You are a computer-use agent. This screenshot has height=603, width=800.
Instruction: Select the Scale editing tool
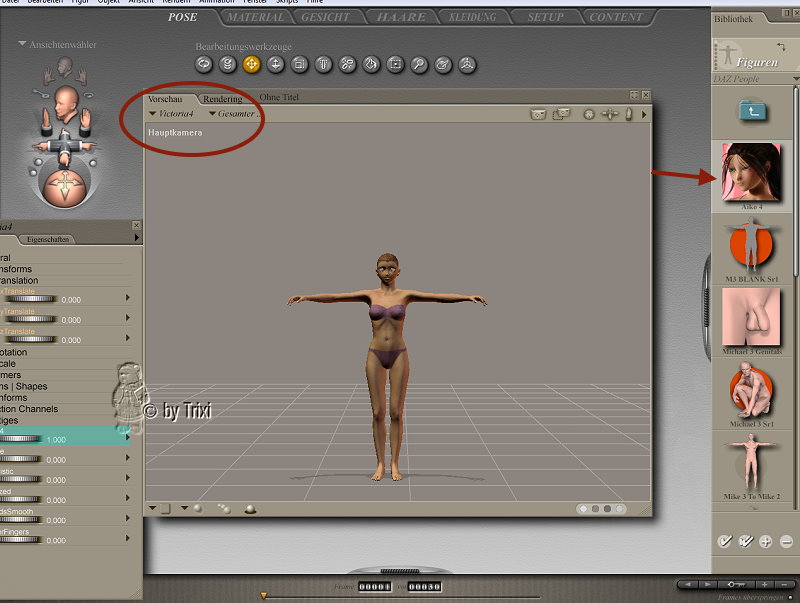pyautogui.click(x=299, y=64)
